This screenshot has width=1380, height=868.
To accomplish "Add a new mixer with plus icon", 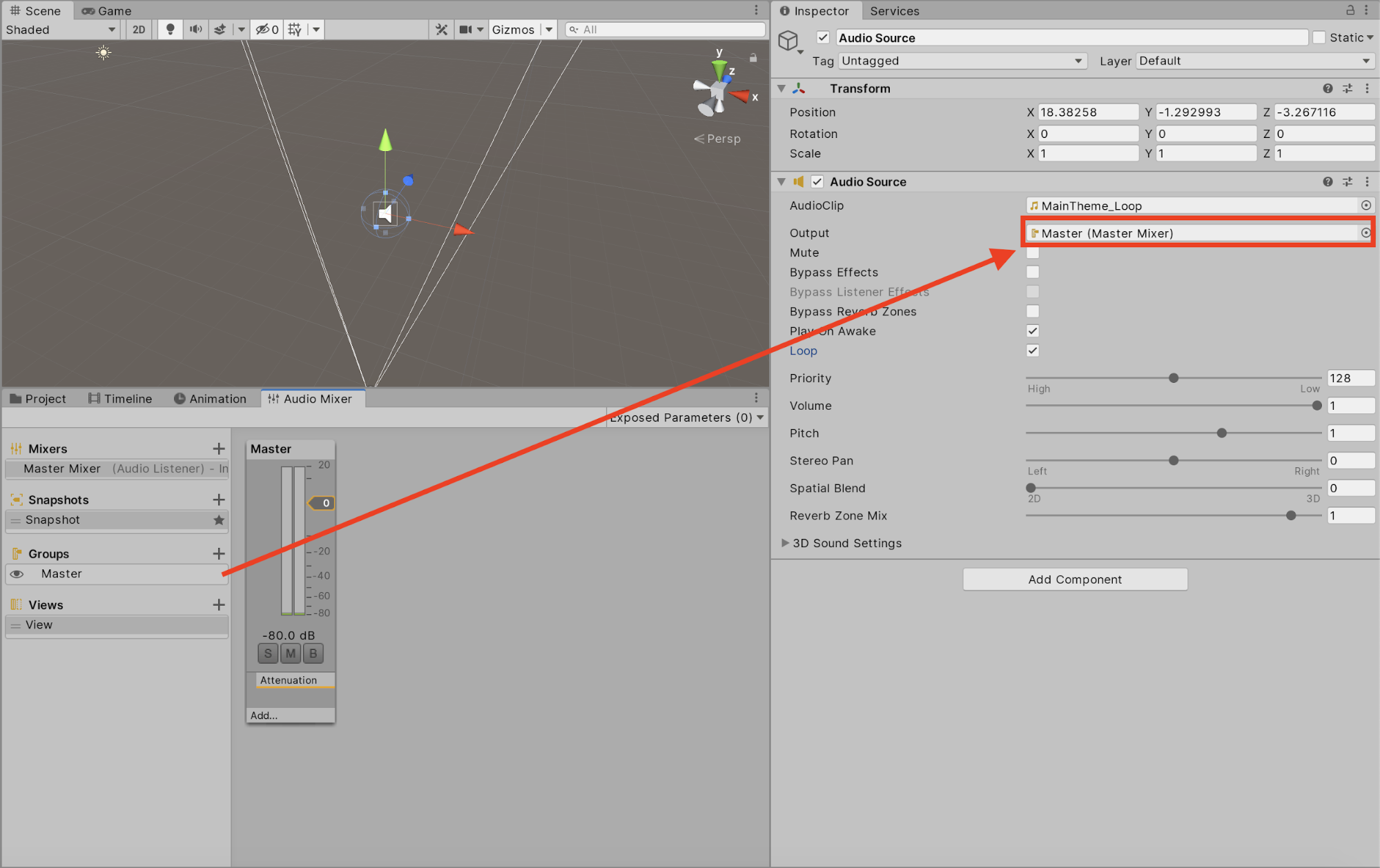I will tap(219, 448).
